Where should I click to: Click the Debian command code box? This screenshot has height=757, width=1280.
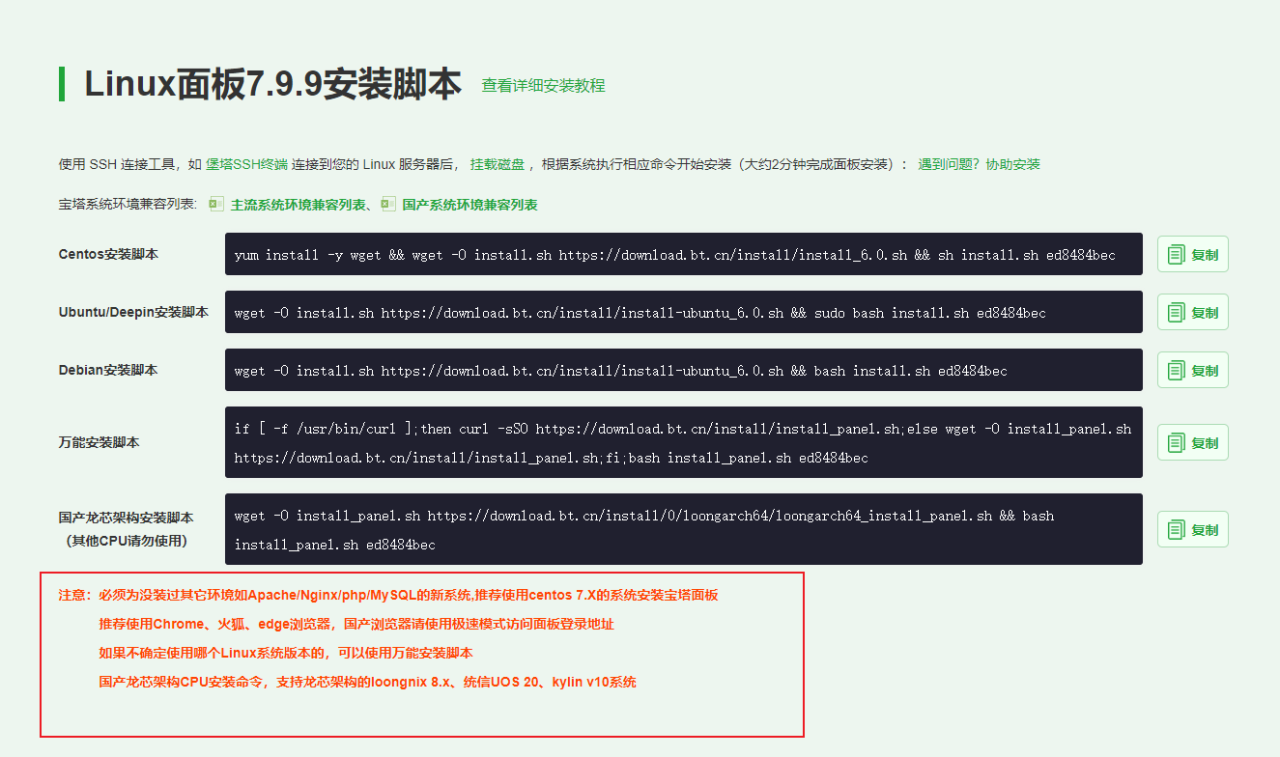pos(684,370)
